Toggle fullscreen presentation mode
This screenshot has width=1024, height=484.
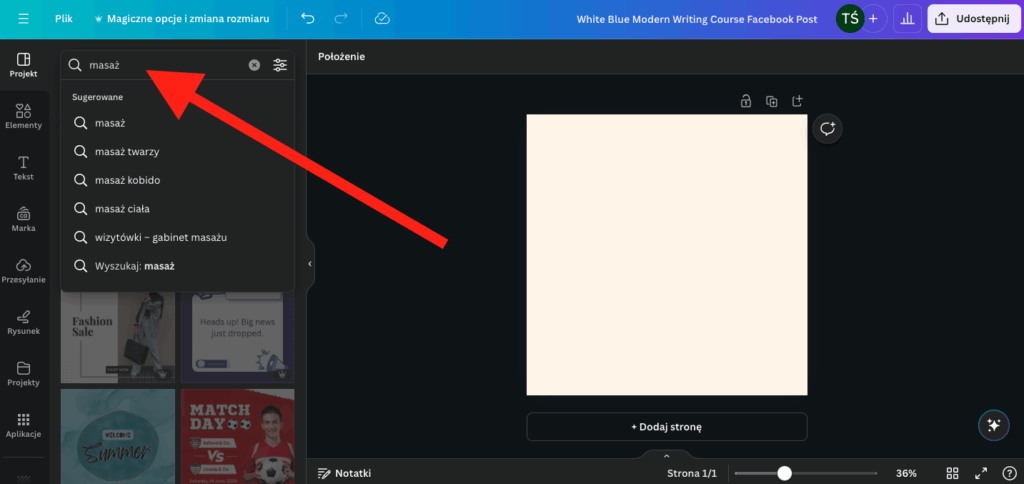[x=981, y=473]
